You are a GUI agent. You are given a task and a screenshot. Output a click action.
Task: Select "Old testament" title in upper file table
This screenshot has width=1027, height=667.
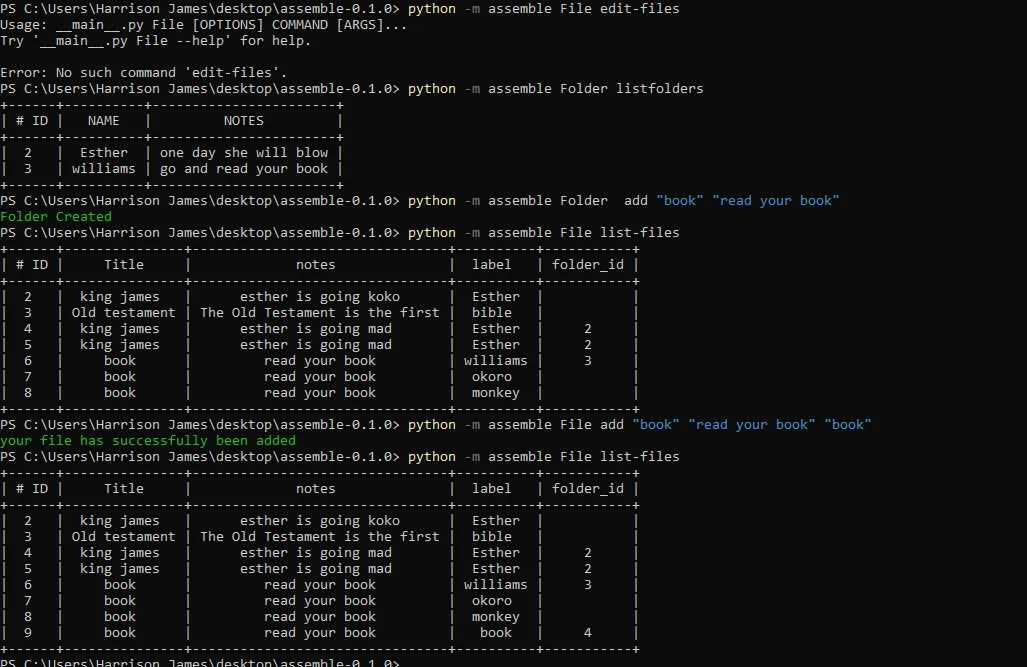124,313
